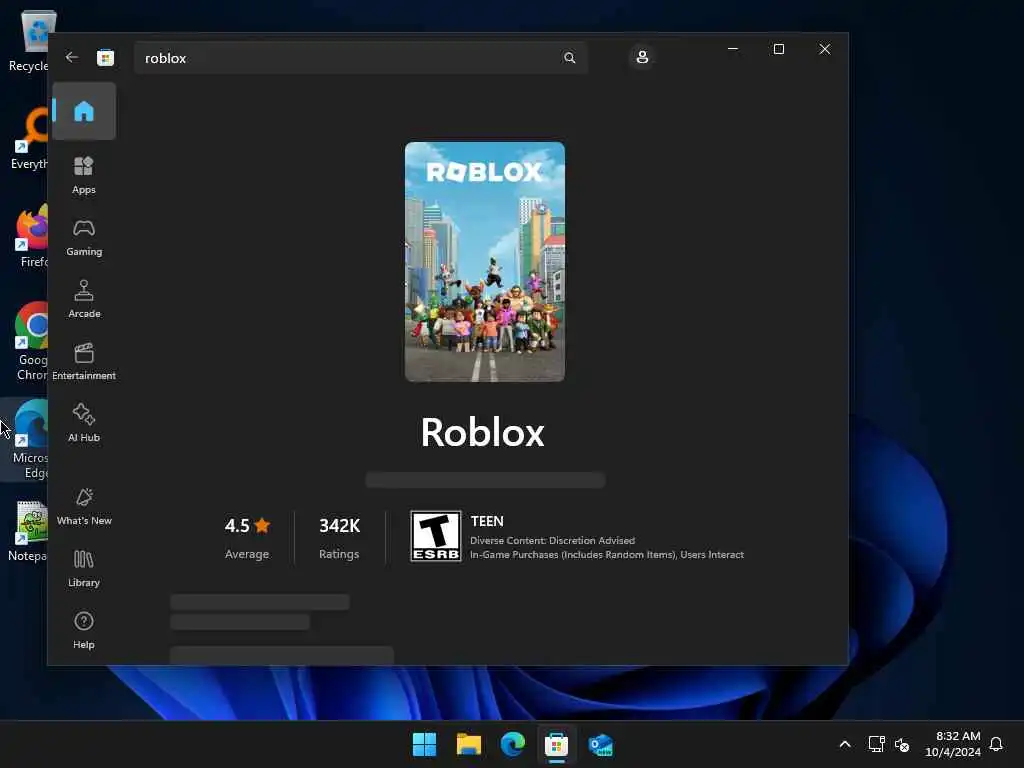Click the 4.5 Average star rating
The height and width of the screenshot is (768, 1024).
click(247, 538)
